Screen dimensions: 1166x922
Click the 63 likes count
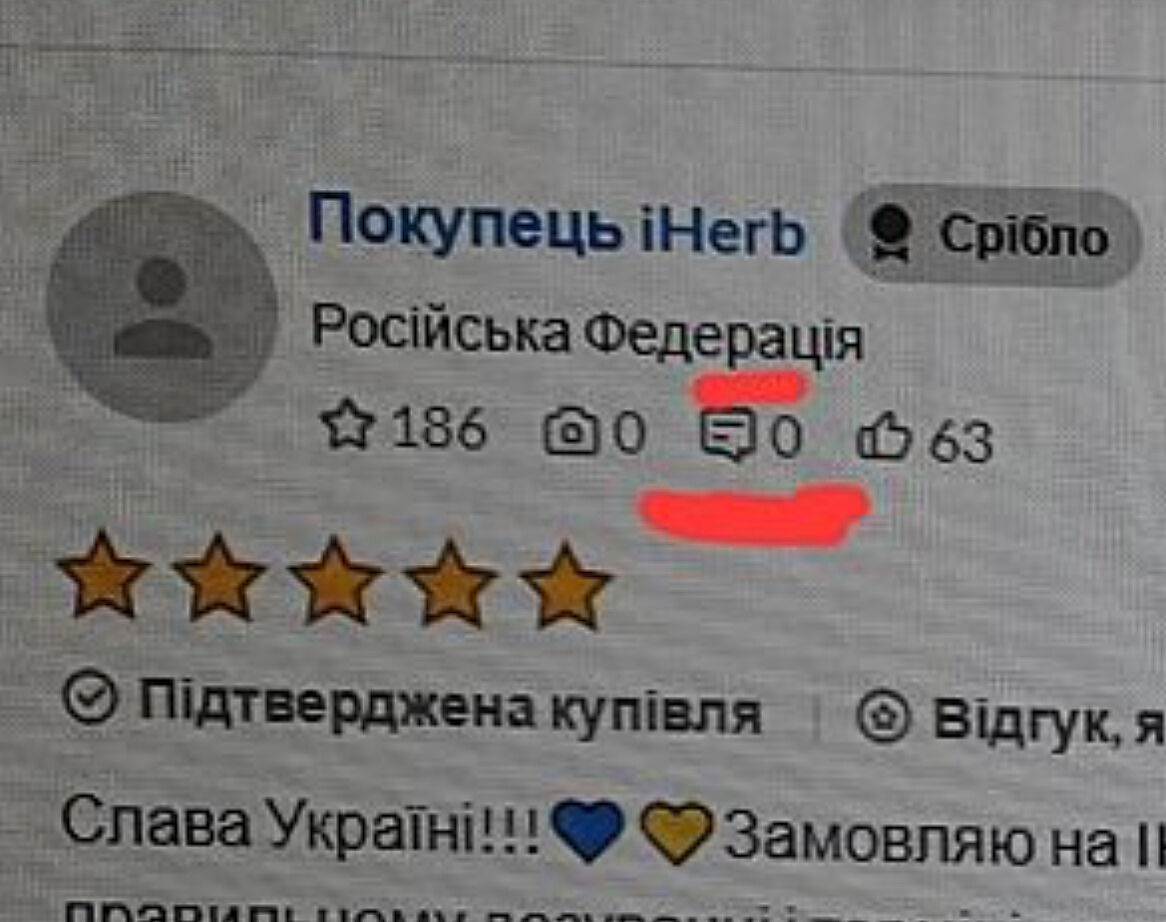(962, 442)
